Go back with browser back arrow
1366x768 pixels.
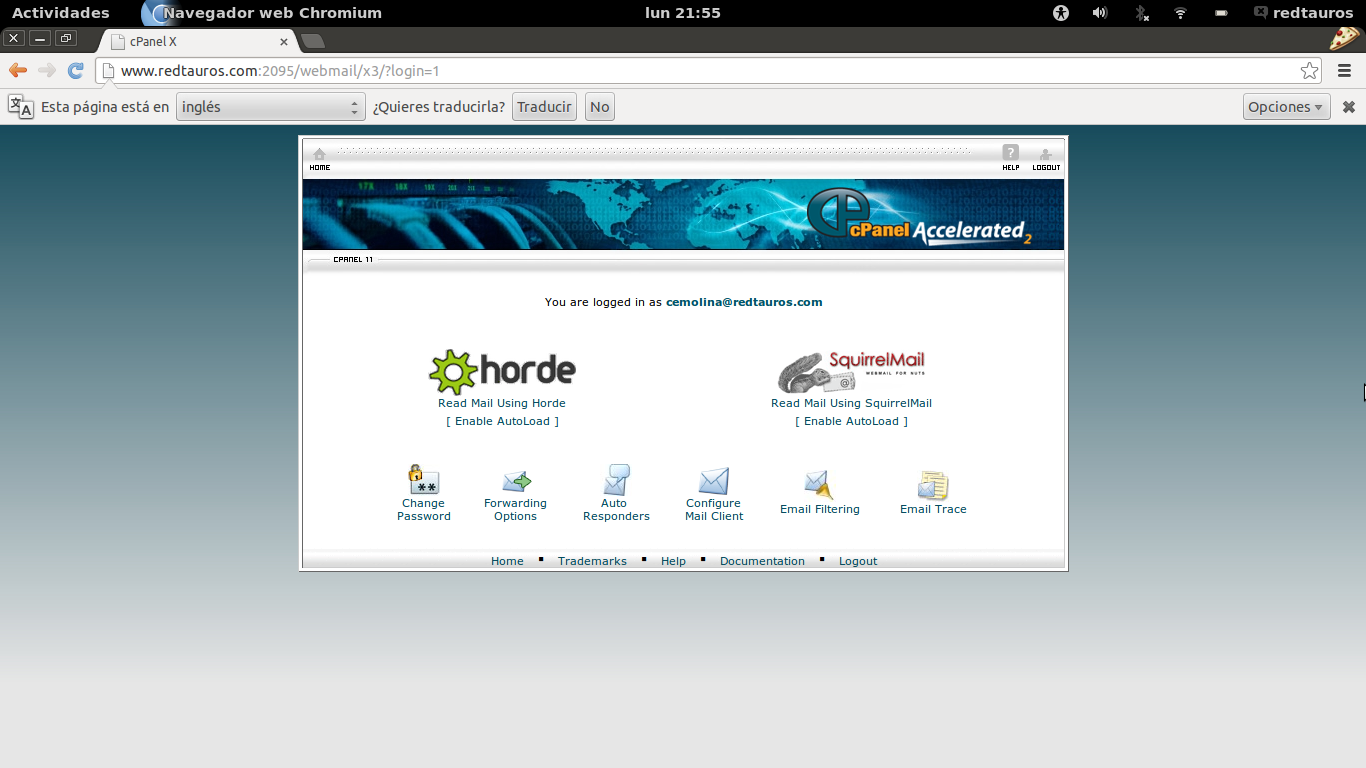coord(18,70)
